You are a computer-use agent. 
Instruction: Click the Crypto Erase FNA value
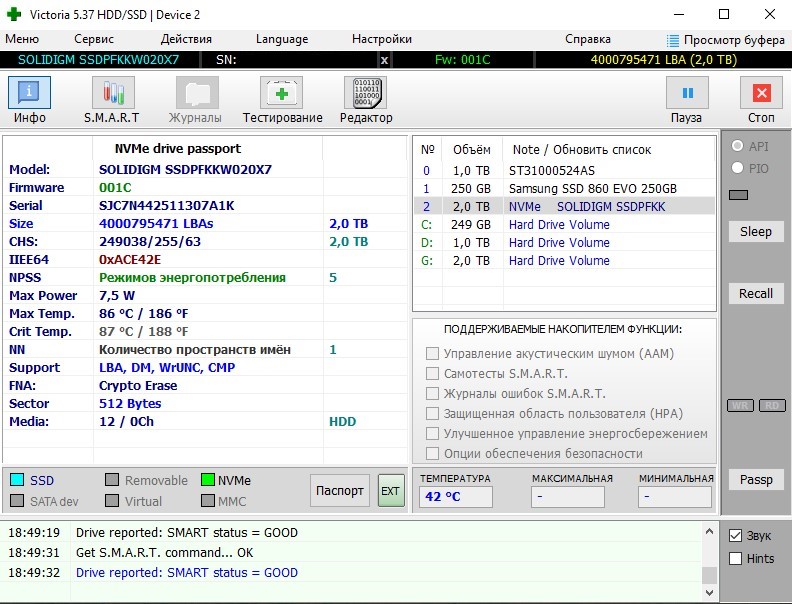point(138,386)
